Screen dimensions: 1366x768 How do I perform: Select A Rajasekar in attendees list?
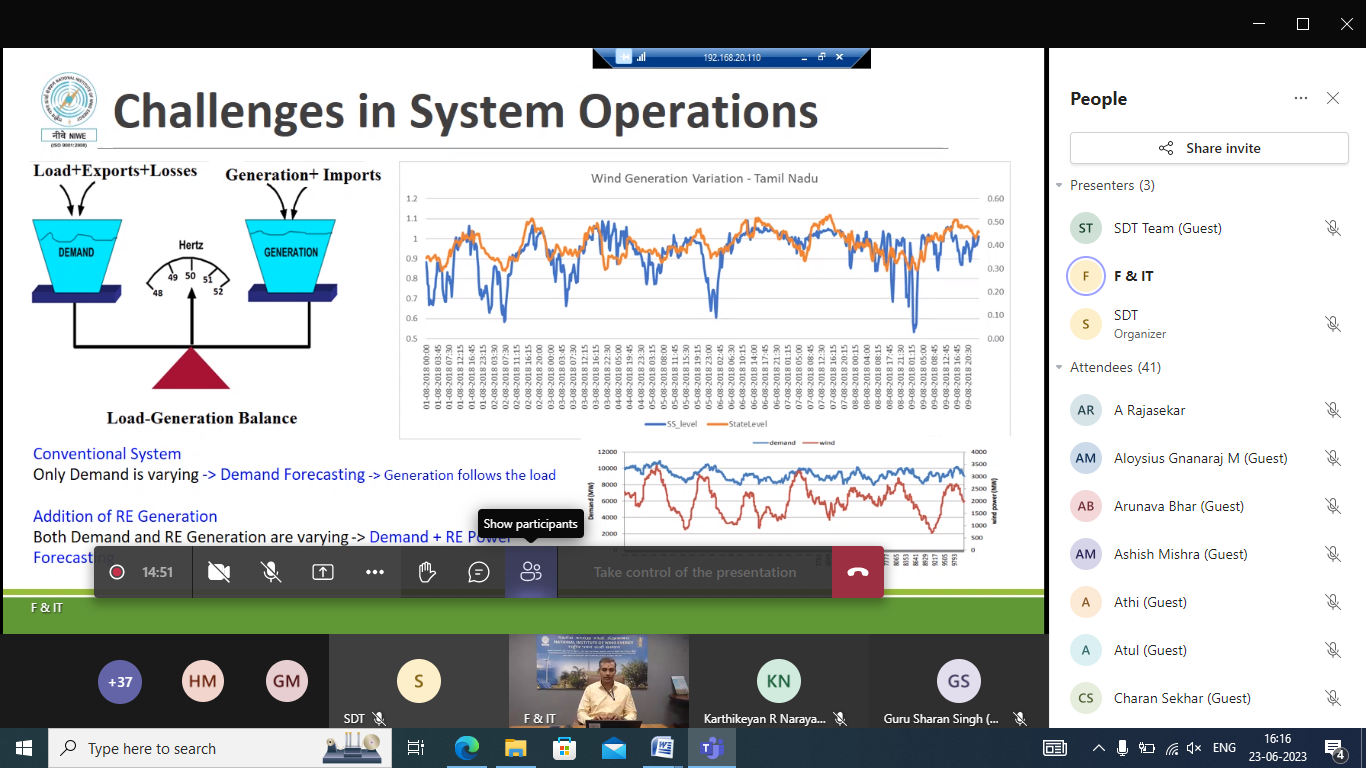1150,410
